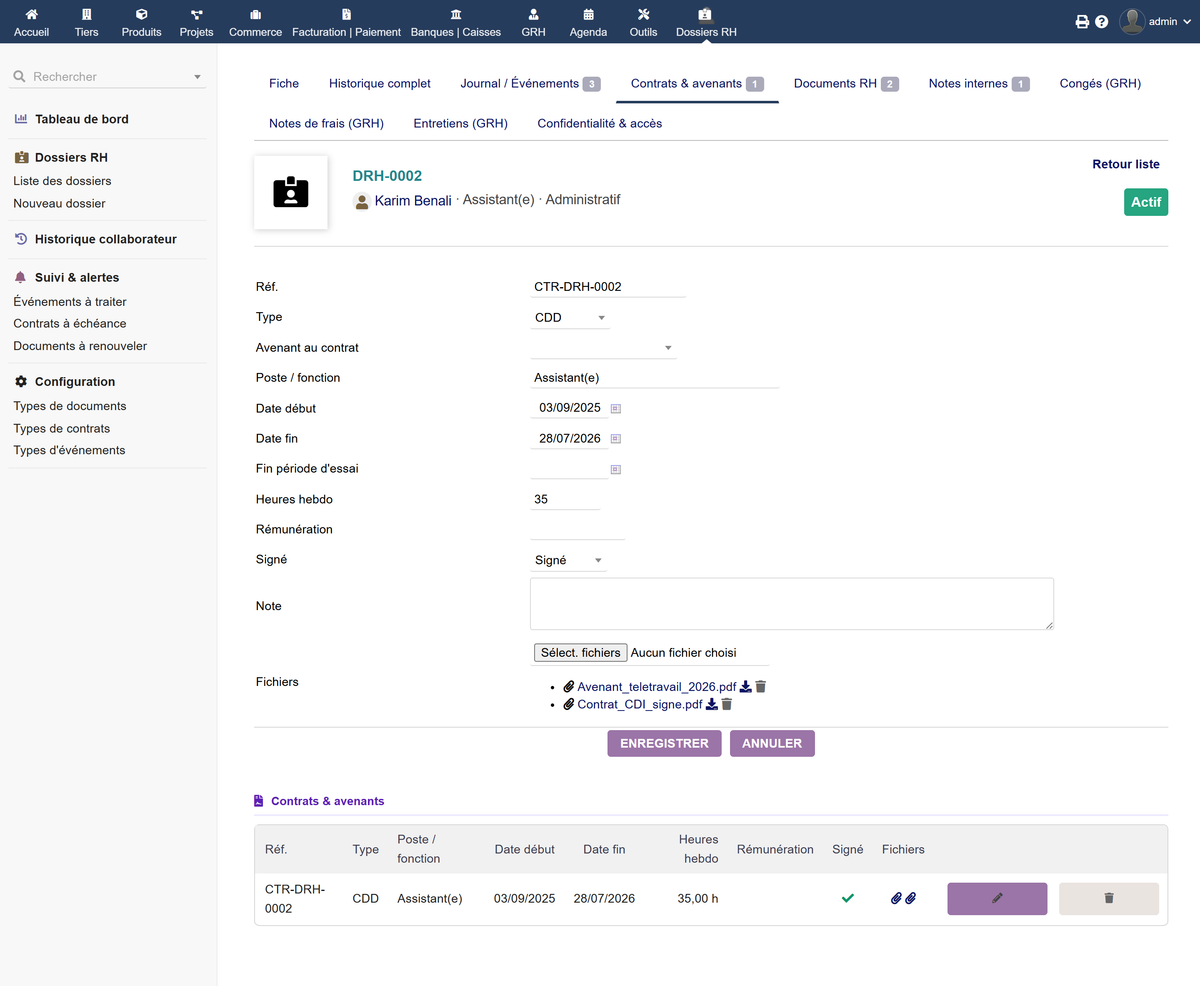Open Nouveau dossier in sidebar

[x=59, y=203]
